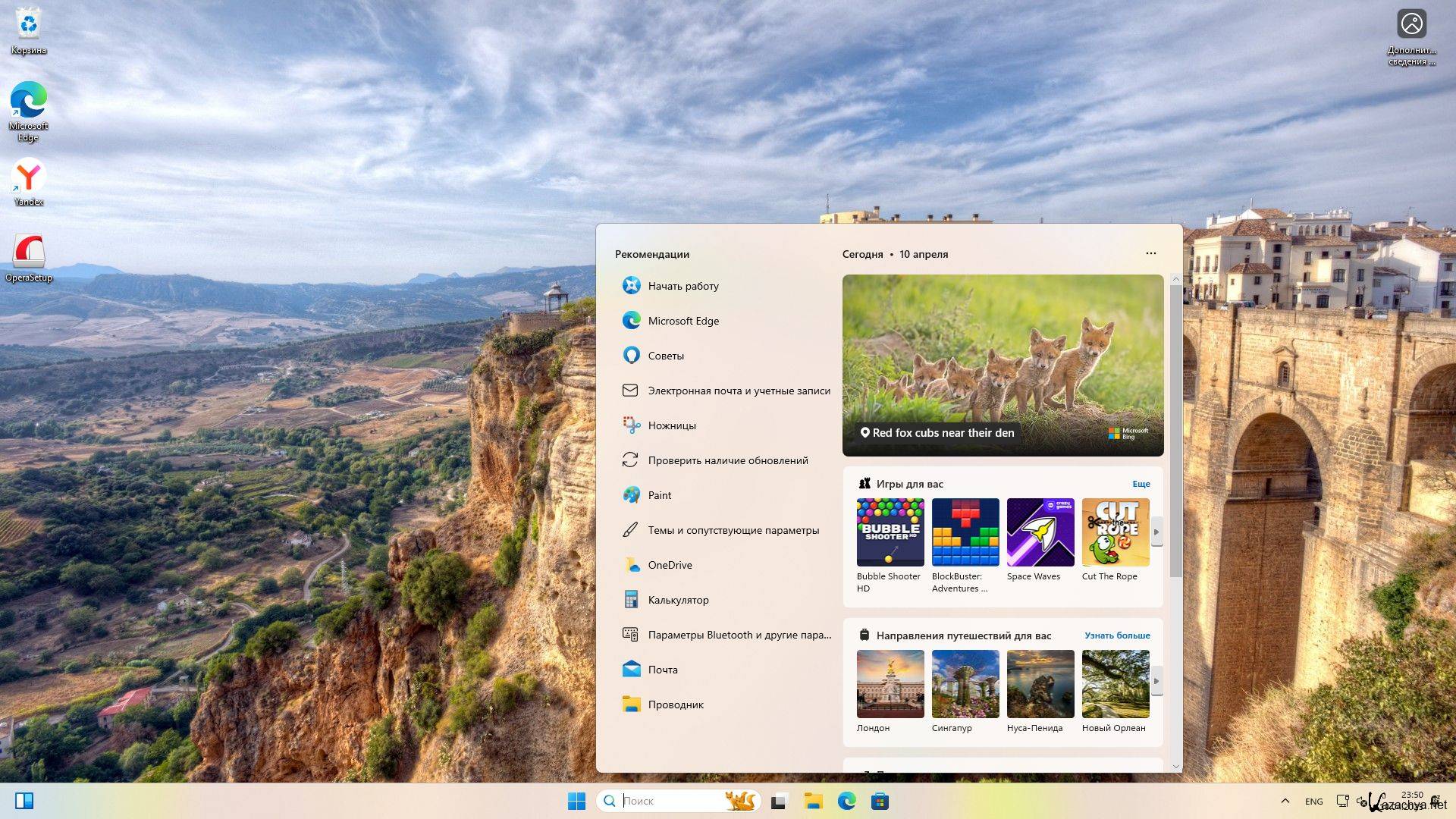Launch Microsoft Store from the taskbar
Image resolution: width=1456 pixels, height=819 pixels.
point(880,801)
